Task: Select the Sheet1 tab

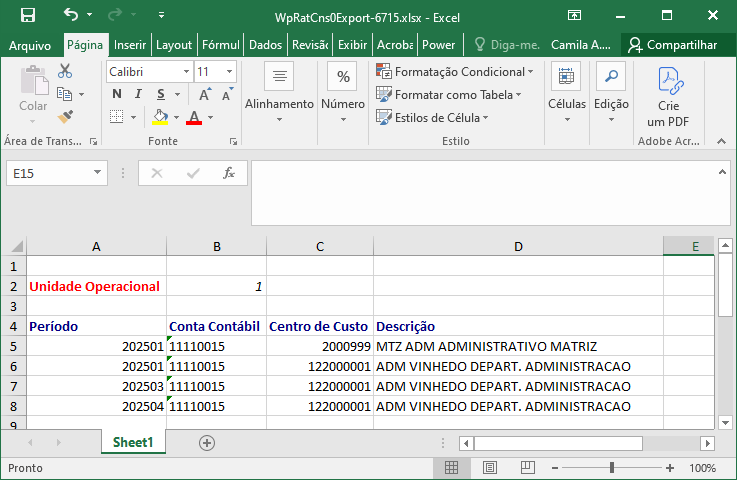Action: coord(133,442)
